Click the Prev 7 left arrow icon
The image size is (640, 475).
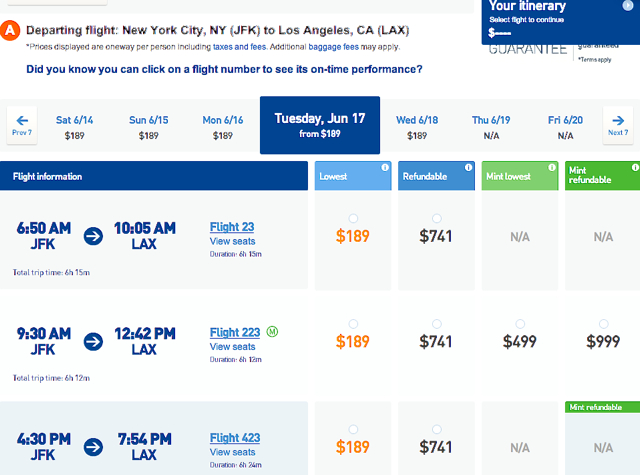(x=22, y=120)
